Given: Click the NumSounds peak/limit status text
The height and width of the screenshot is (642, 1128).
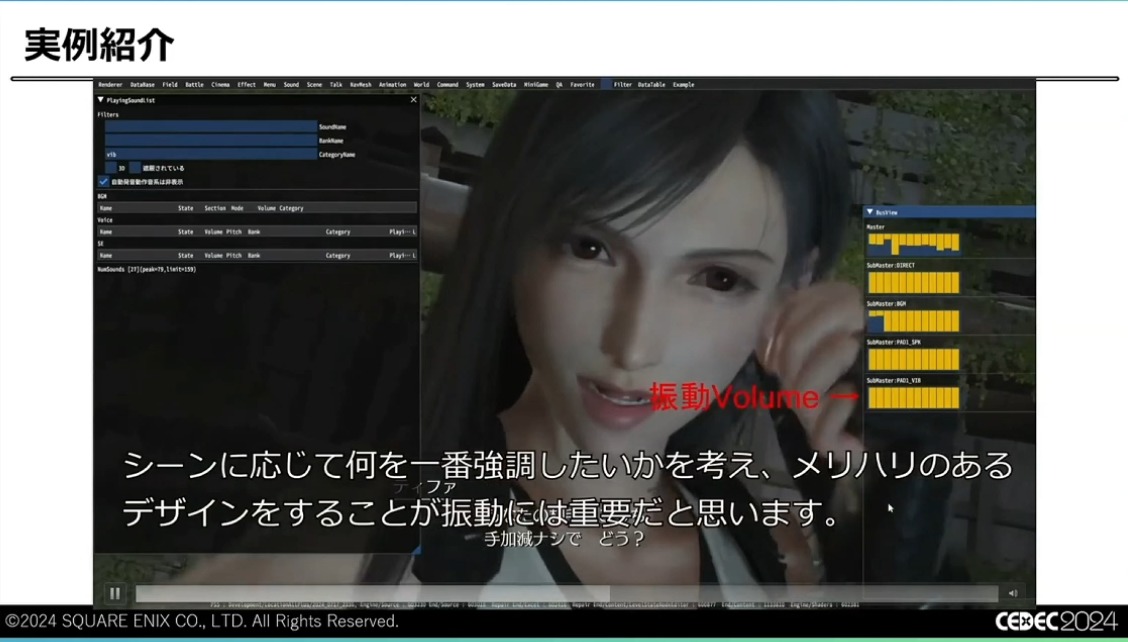Looking at the screenshot, I should (x=147, y=269).
